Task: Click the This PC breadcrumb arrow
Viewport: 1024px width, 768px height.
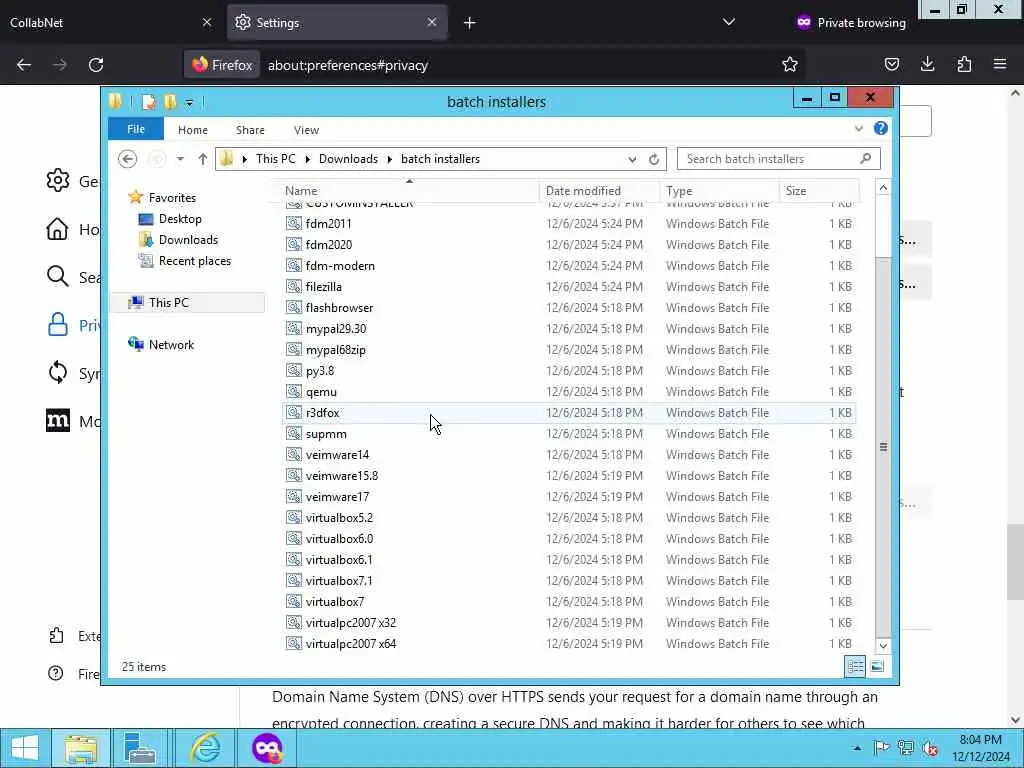Action: point(308,159)
